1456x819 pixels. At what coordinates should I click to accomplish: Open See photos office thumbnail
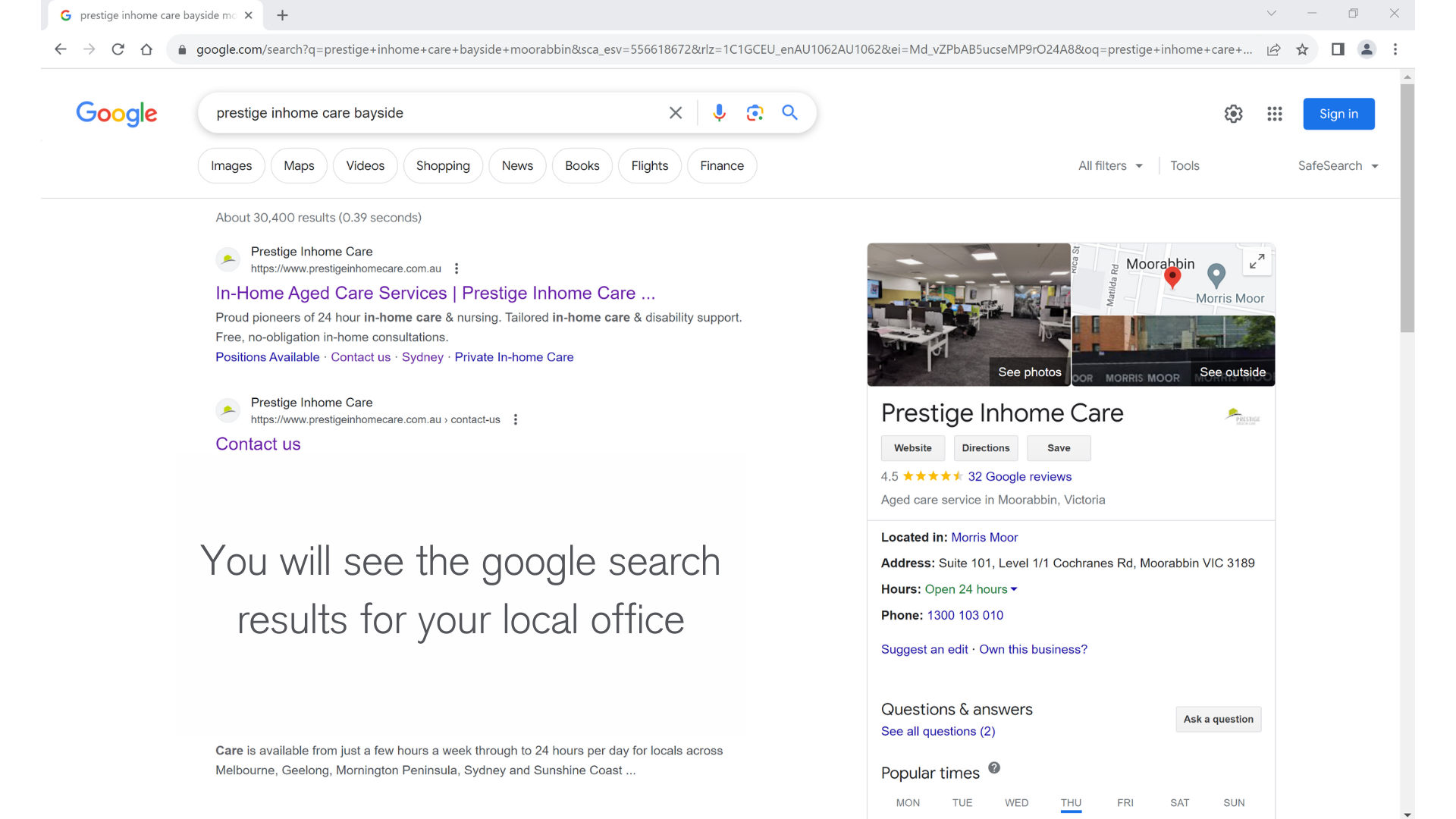[x=969, y=315]
